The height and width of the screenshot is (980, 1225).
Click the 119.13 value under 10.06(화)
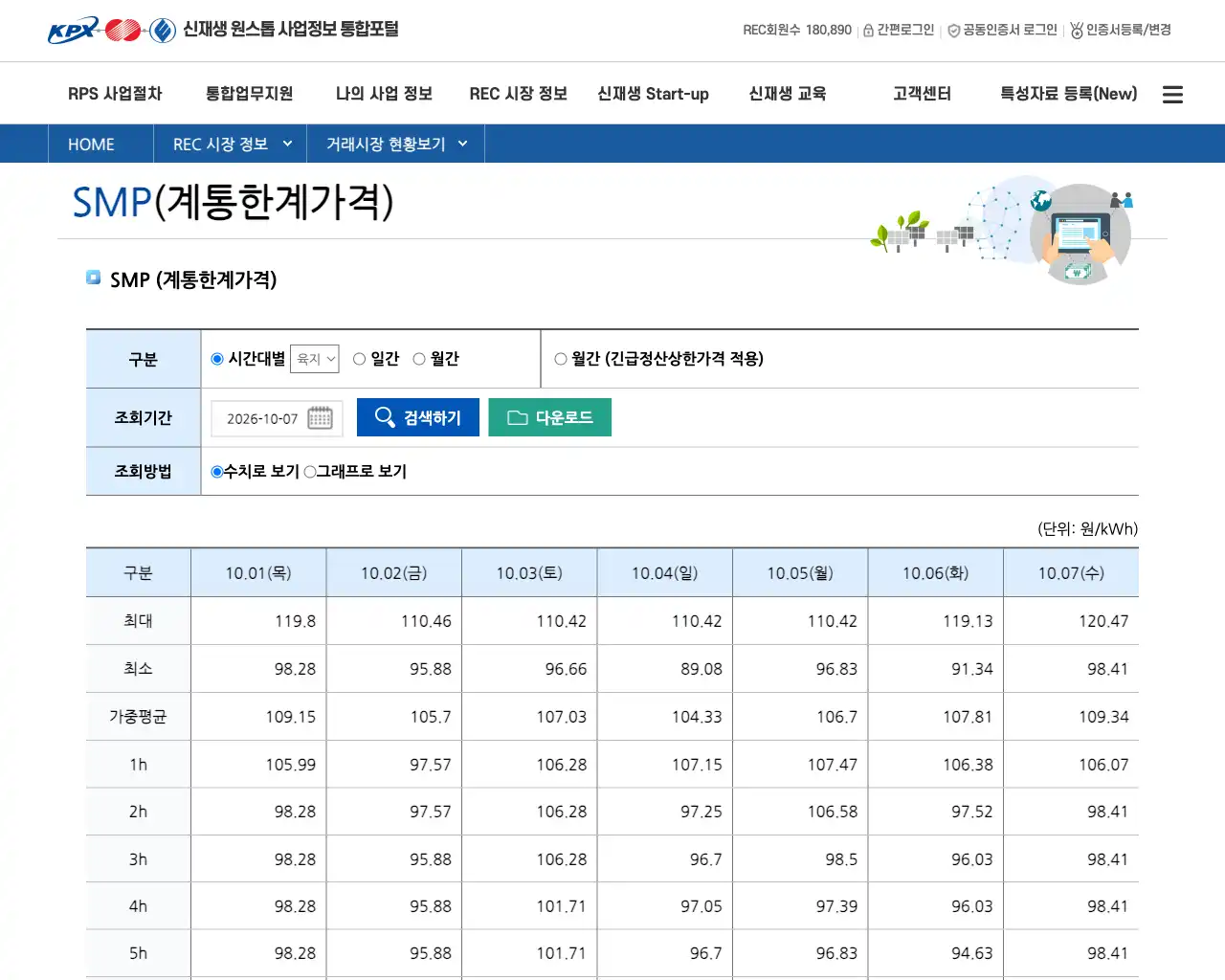click(x=936, y=621)
